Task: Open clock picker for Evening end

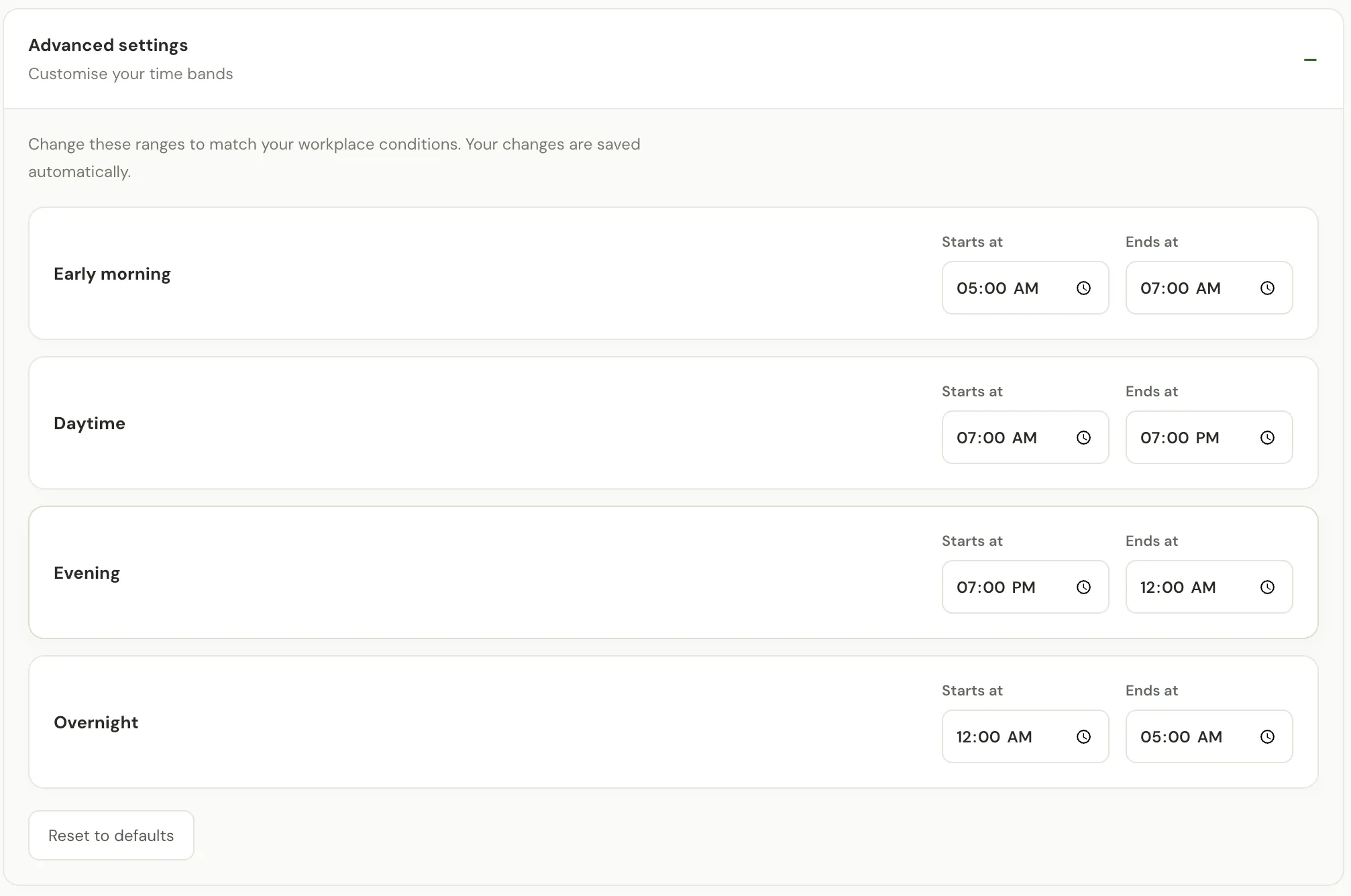Action: click(x=1267, y=587)
